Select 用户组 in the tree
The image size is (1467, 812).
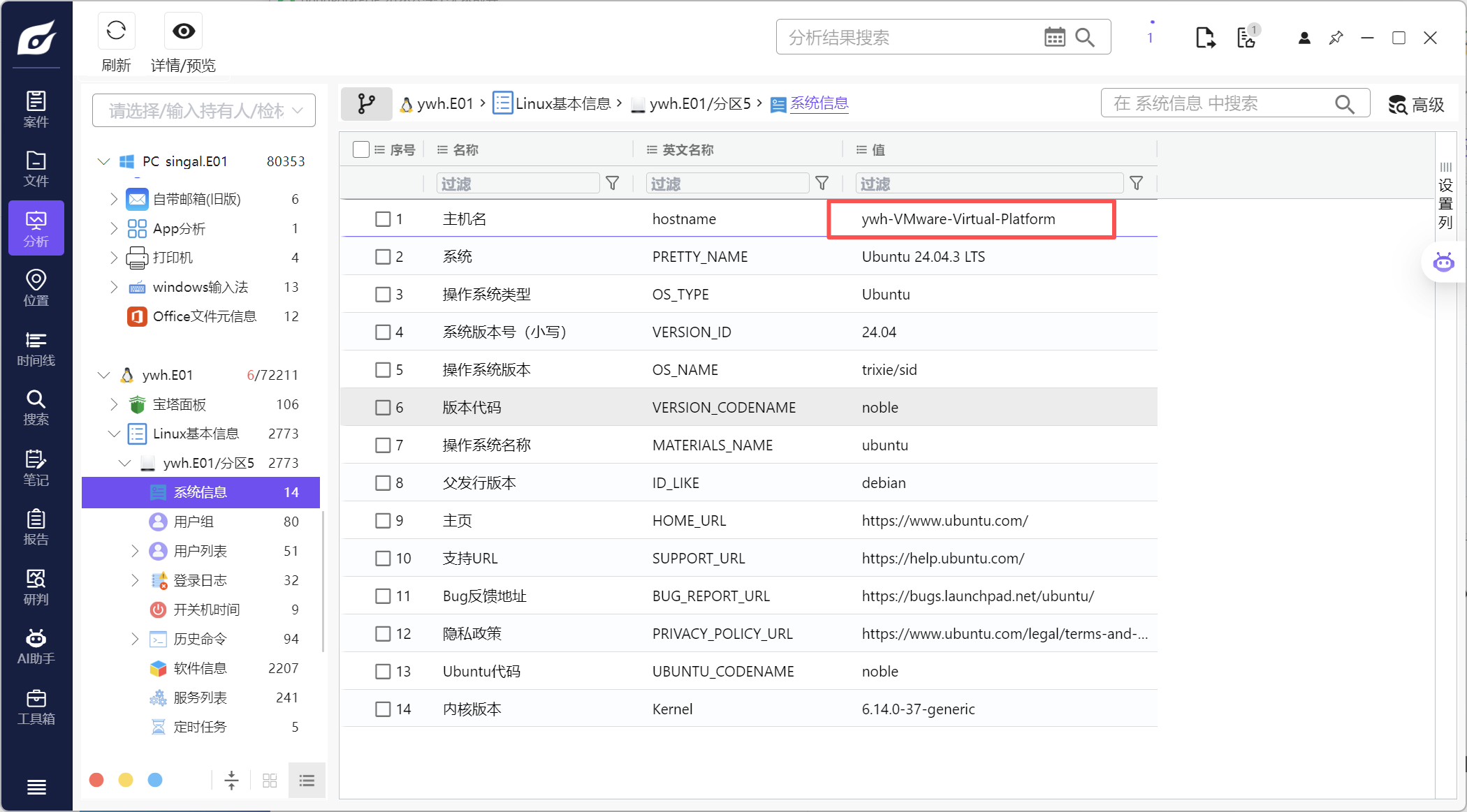coord(194,522)
